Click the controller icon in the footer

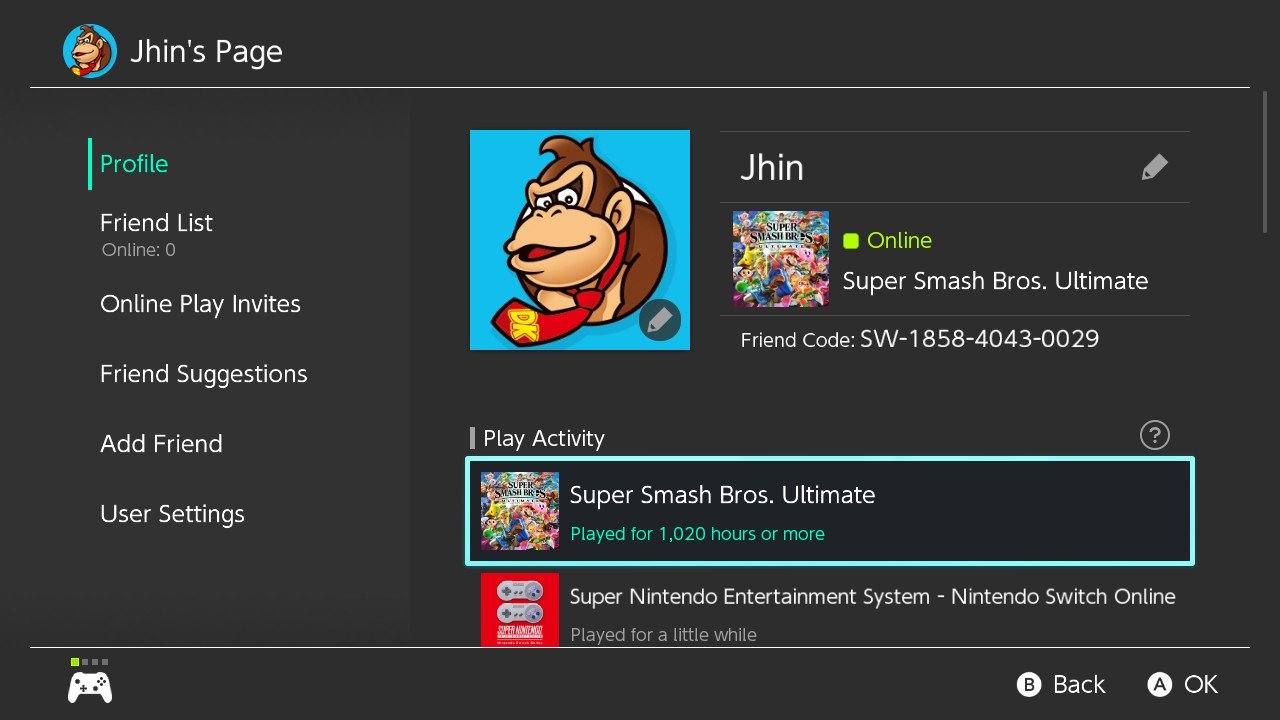90,687
